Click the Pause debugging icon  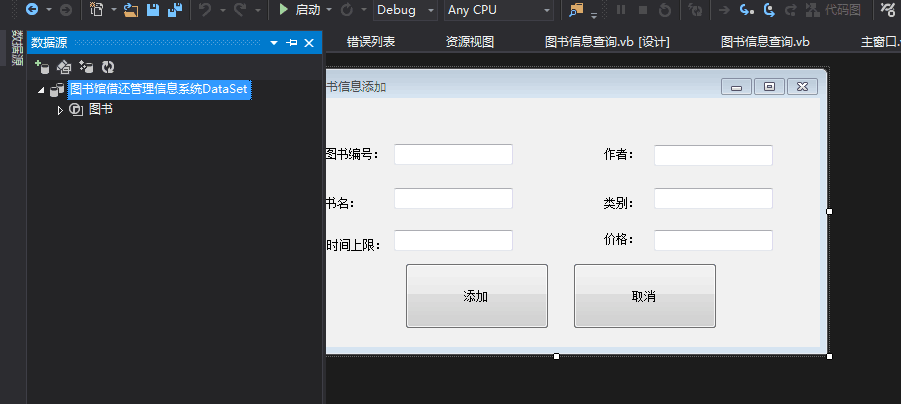[621, 10]
